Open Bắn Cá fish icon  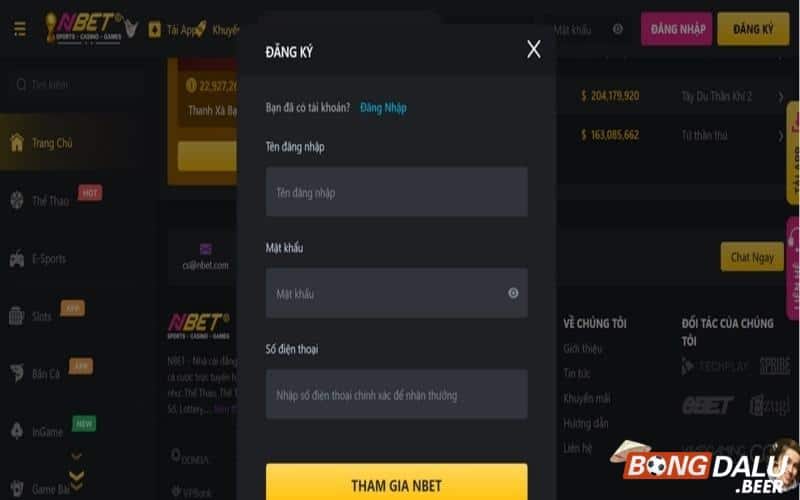[17, 373]
